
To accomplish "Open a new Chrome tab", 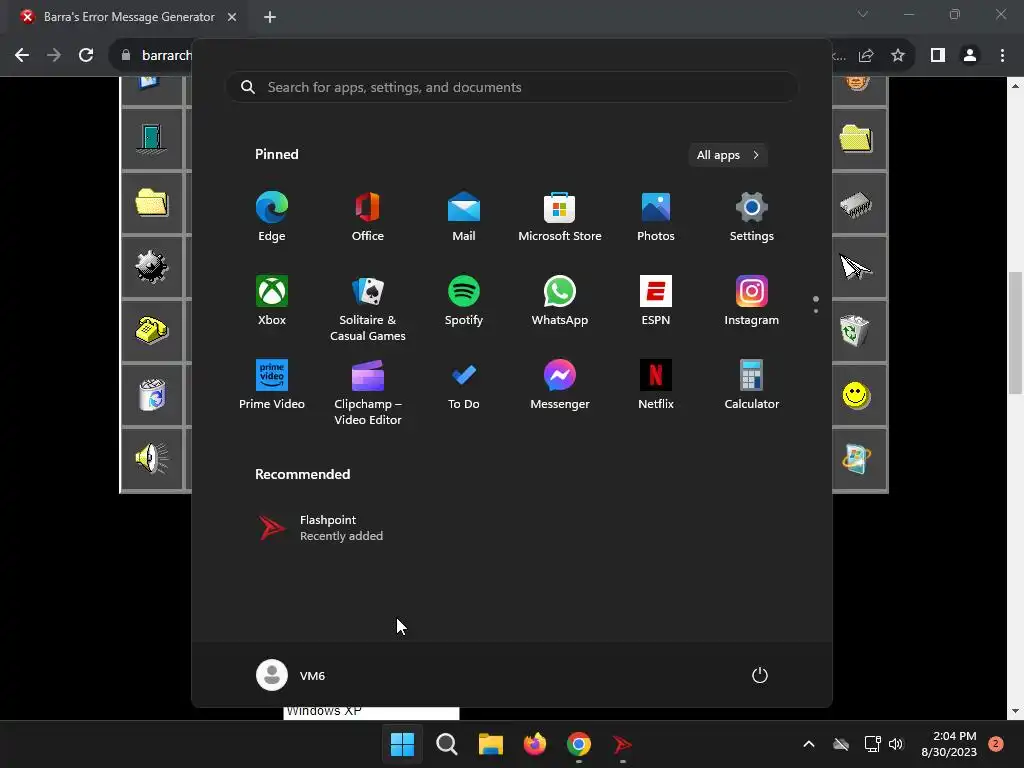I will coord(270,17).
